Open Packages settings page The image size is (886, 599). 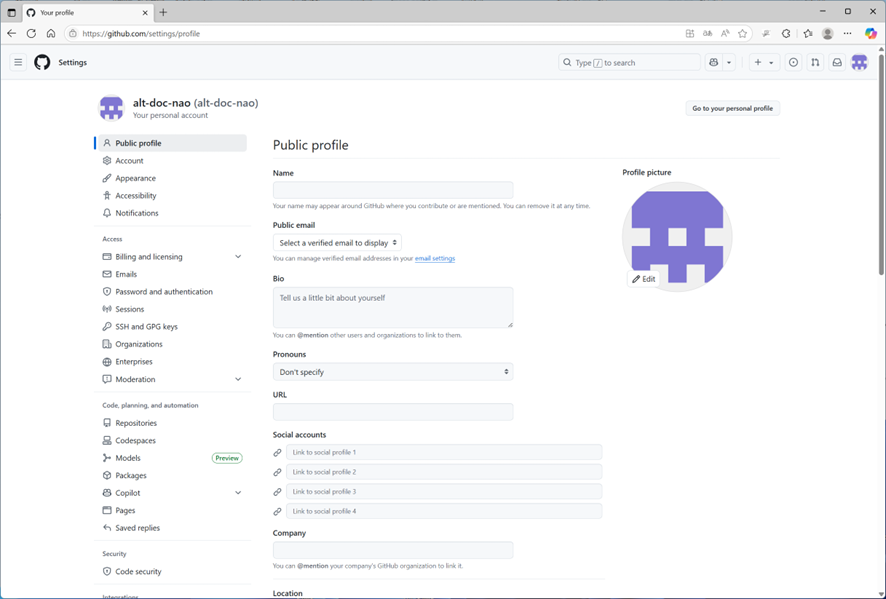(x=172, y=475)
